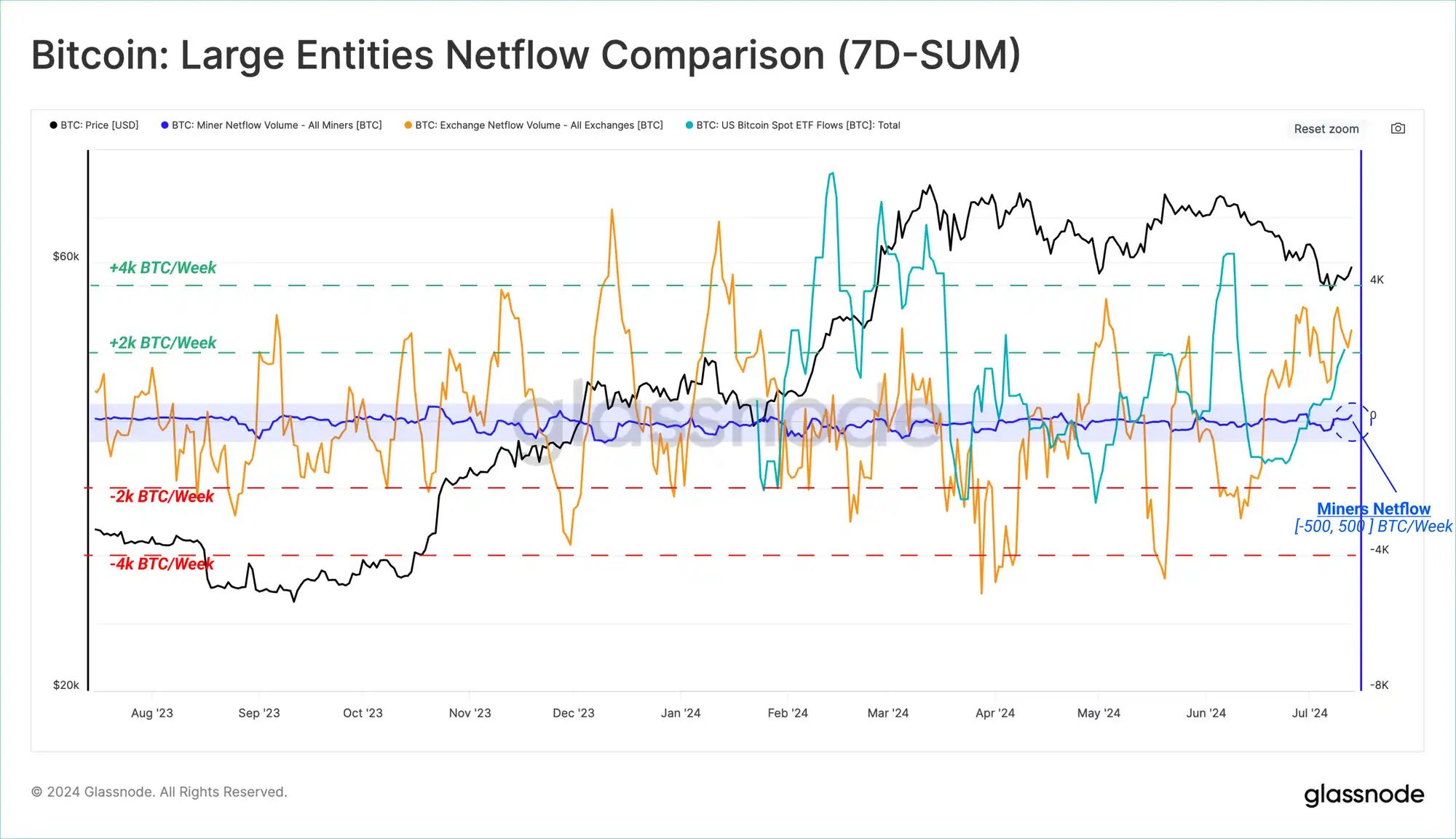Screen dimensions: 1456x839
Task: Click the $60k price axis label
Action: coord(66,256)
